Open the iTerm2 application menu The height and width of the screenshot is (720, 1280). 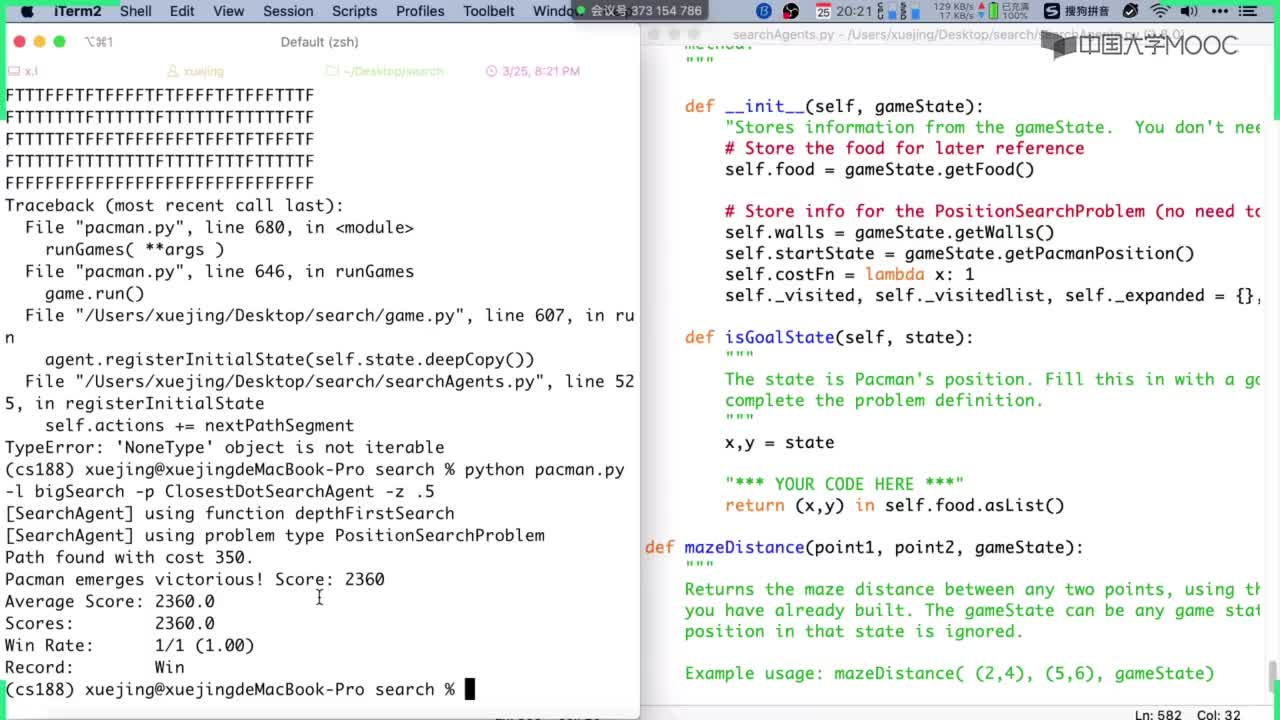[x=77, y=11]
